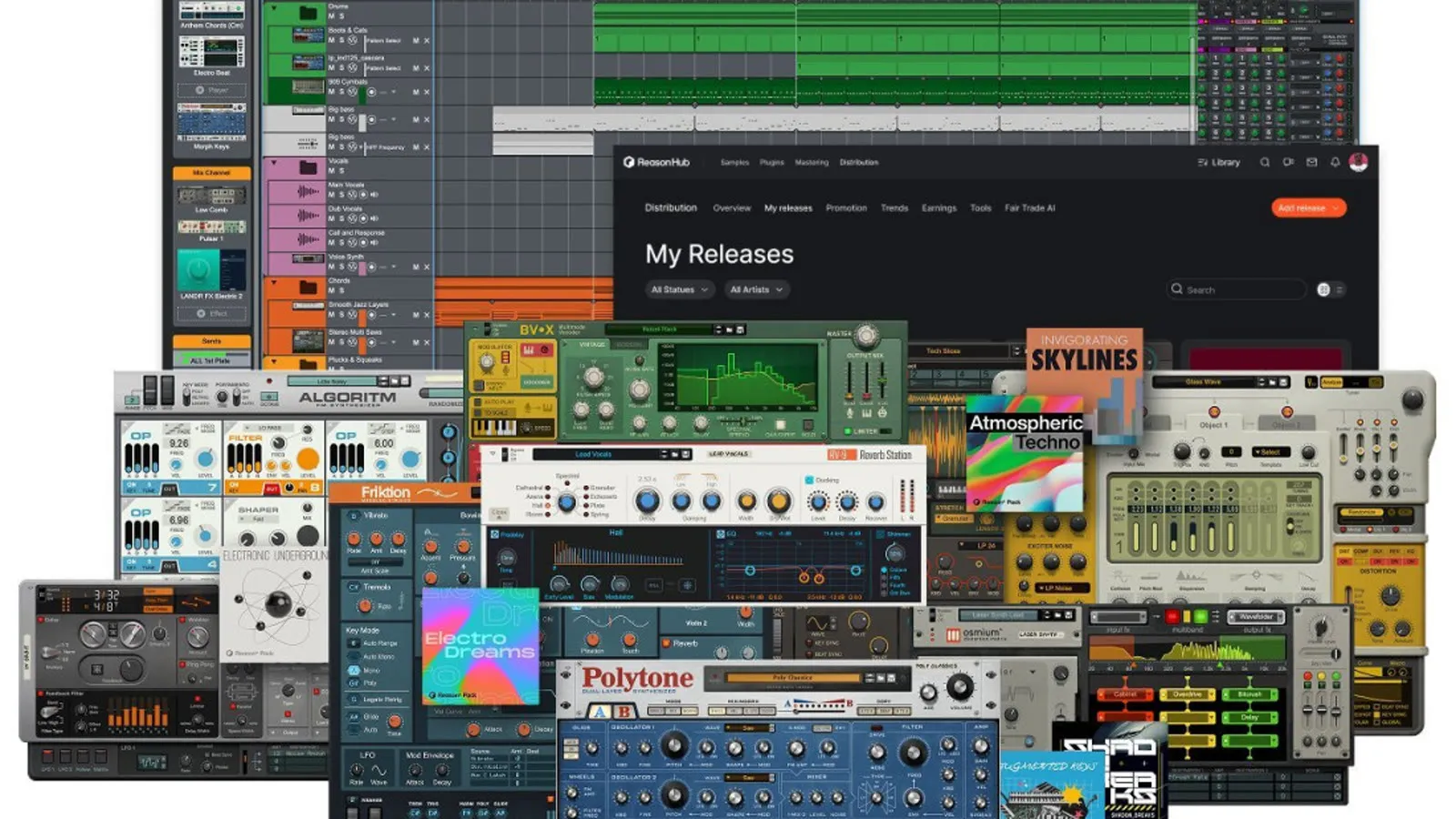Select the Morph Keys device thumbnail
The image size is (1456, 819).
coord(211,122)
